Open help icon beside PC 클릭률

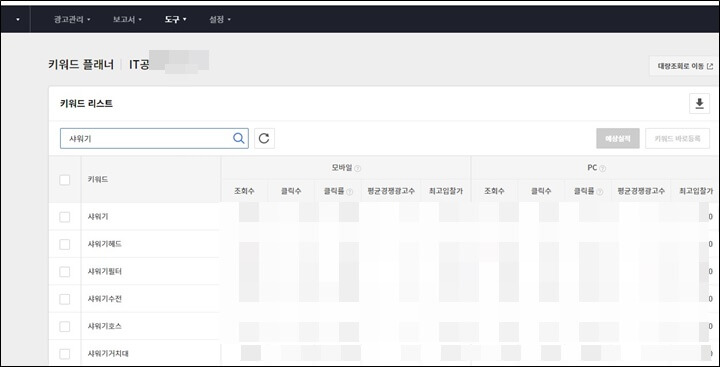click(599, 192)
